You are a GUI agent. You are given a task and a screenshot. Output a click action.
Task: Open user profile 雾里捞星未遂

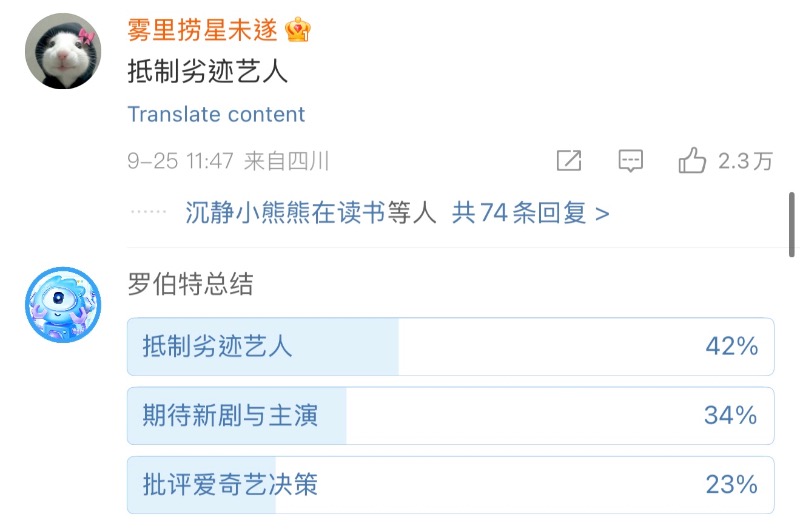coord(202,30)
